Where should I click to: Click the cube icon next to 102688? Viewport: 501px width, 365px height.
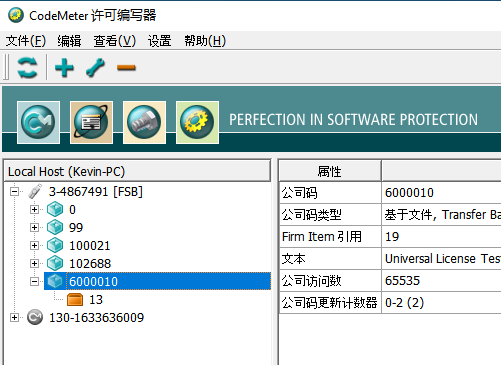(55, 263)
